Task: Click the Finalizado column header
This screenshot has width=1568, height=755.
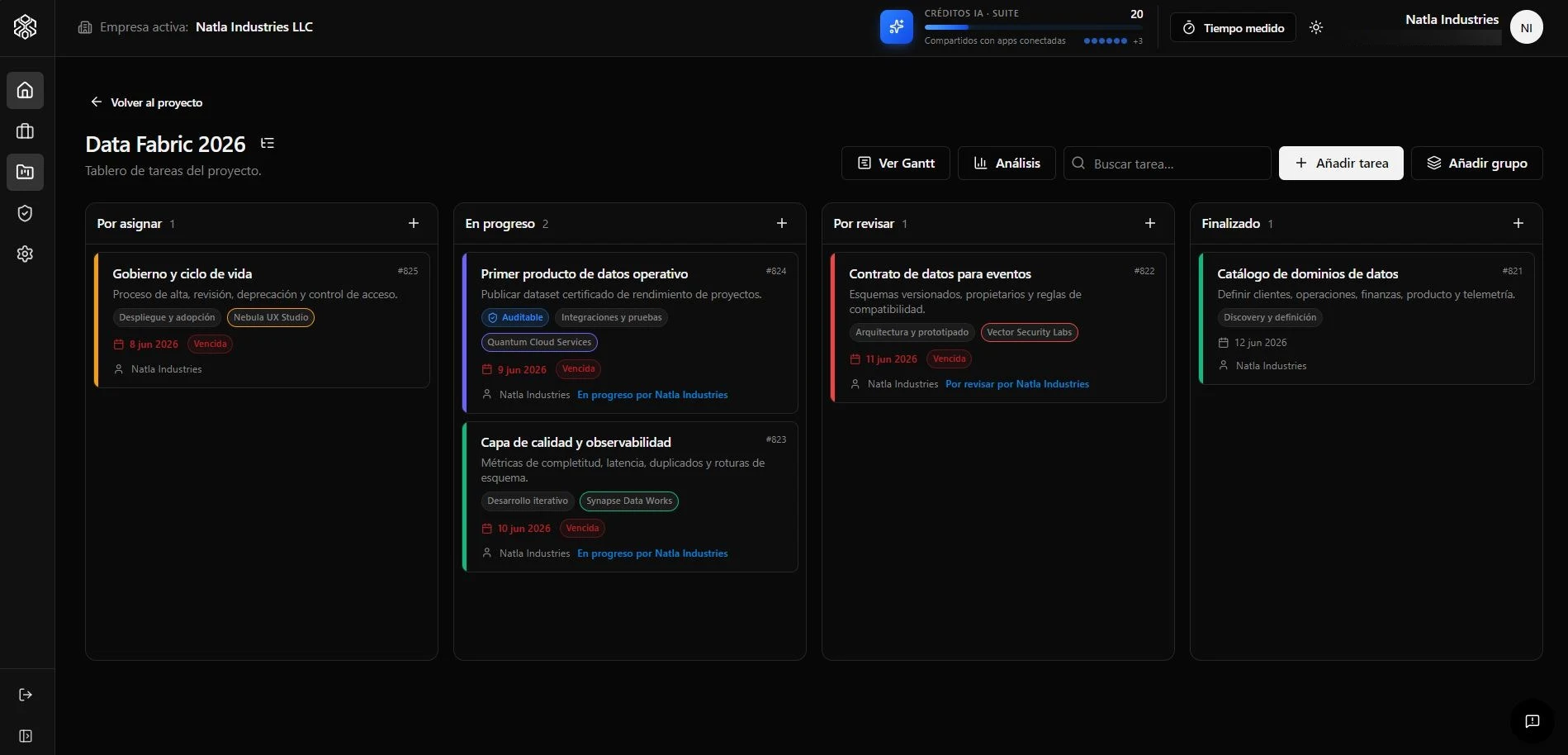Action: tap(1230, 224)
